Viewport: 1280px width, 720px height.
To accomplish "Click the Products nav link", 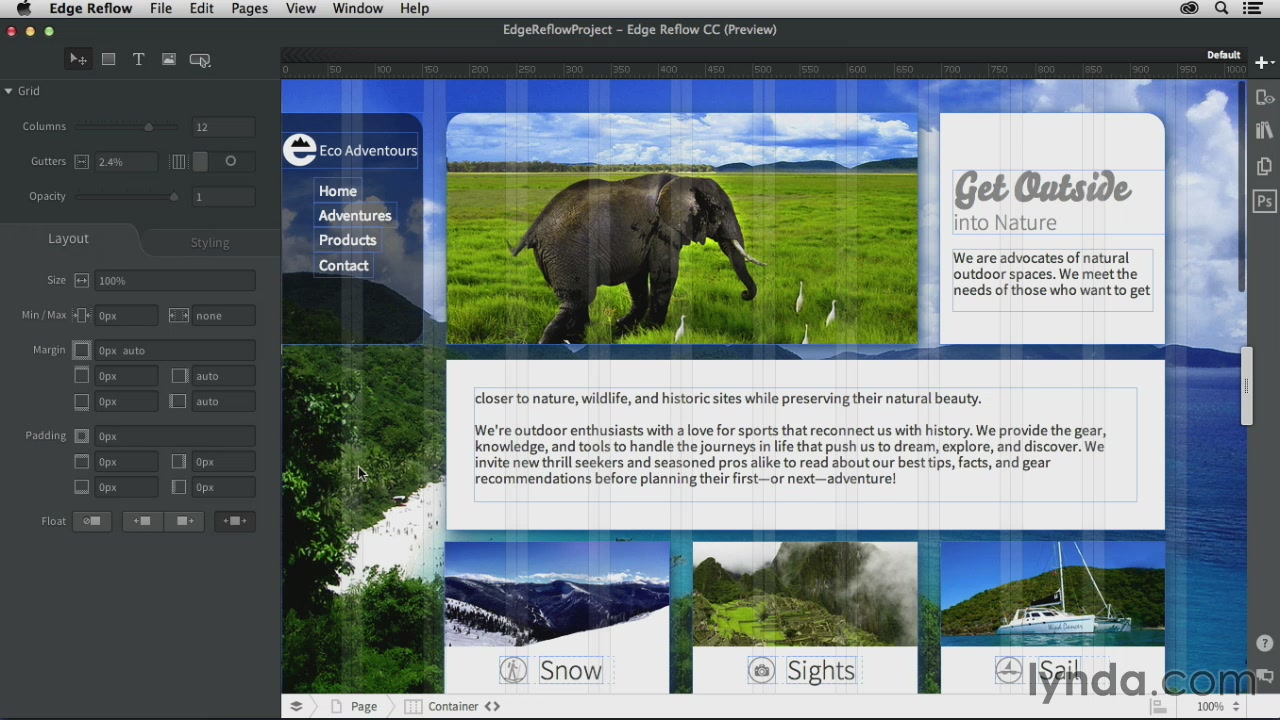I will coord(347,240).
